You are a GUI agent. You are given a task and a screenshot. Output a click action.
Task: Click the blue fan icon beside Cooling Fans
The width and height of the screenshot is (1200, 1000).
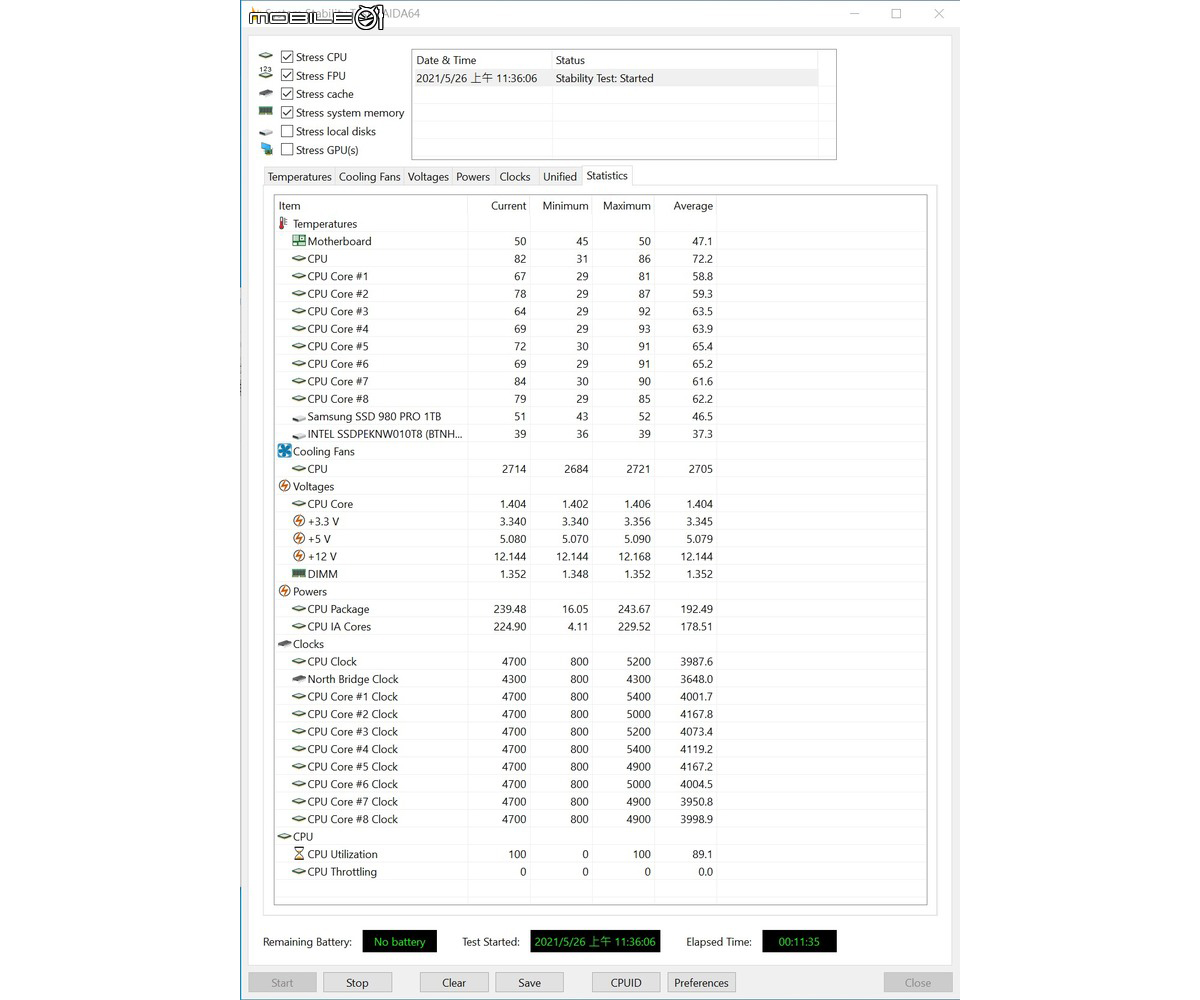[x=284, y=451]
